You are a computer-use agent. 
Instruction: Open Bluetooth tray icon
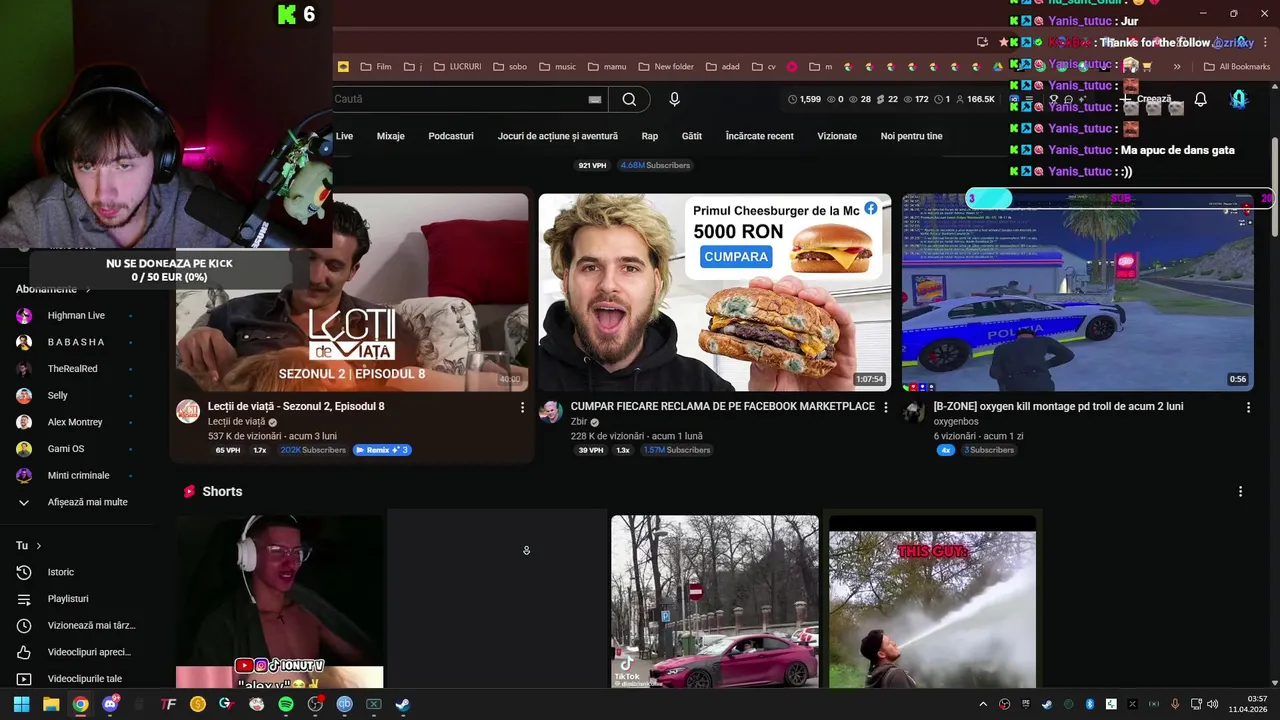(x=1090, y=704)
